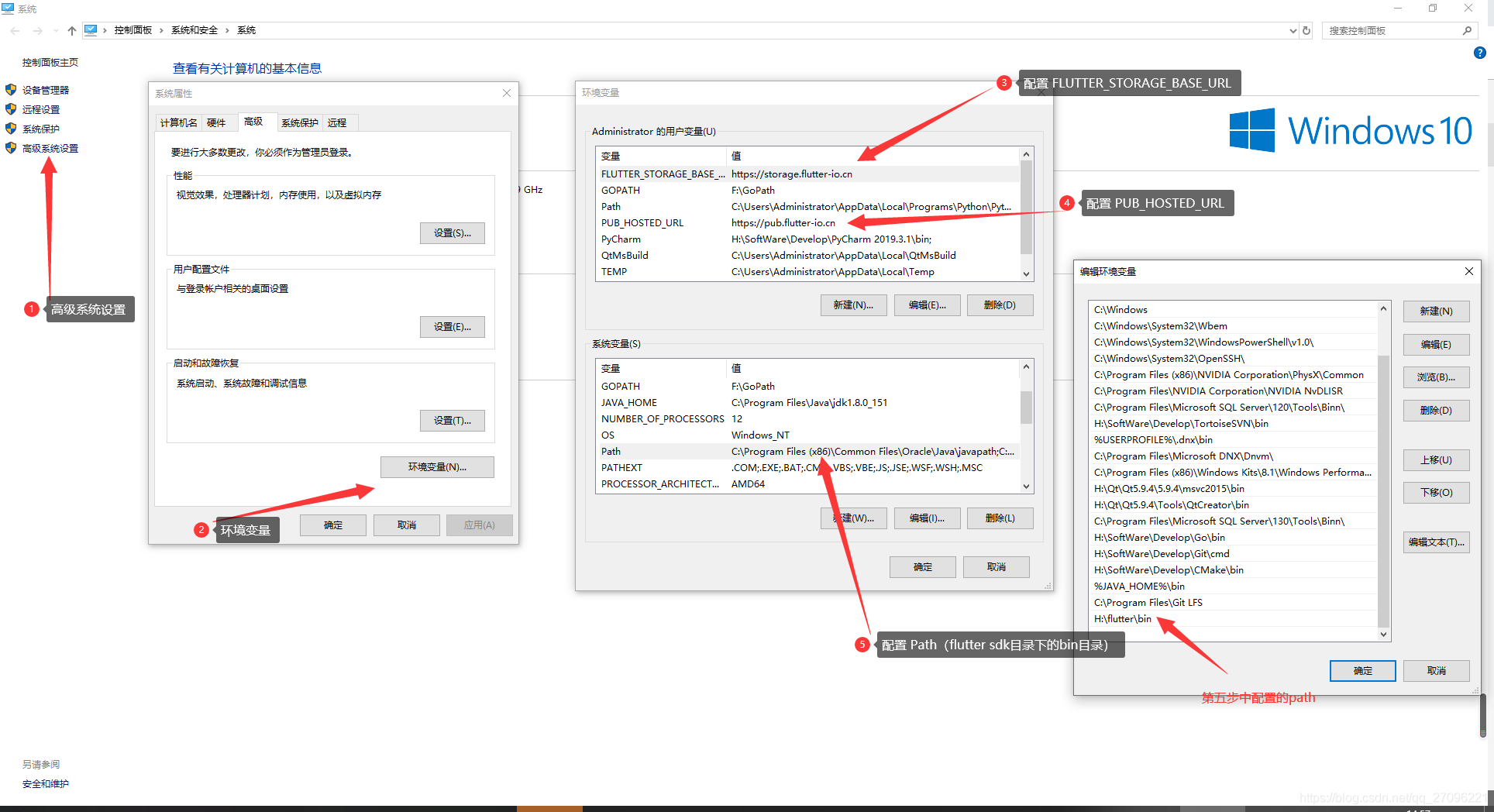Screen dimensions: 1494x812
Task: Close the 系统属性 dialog
Action: [x=507, y=93]
